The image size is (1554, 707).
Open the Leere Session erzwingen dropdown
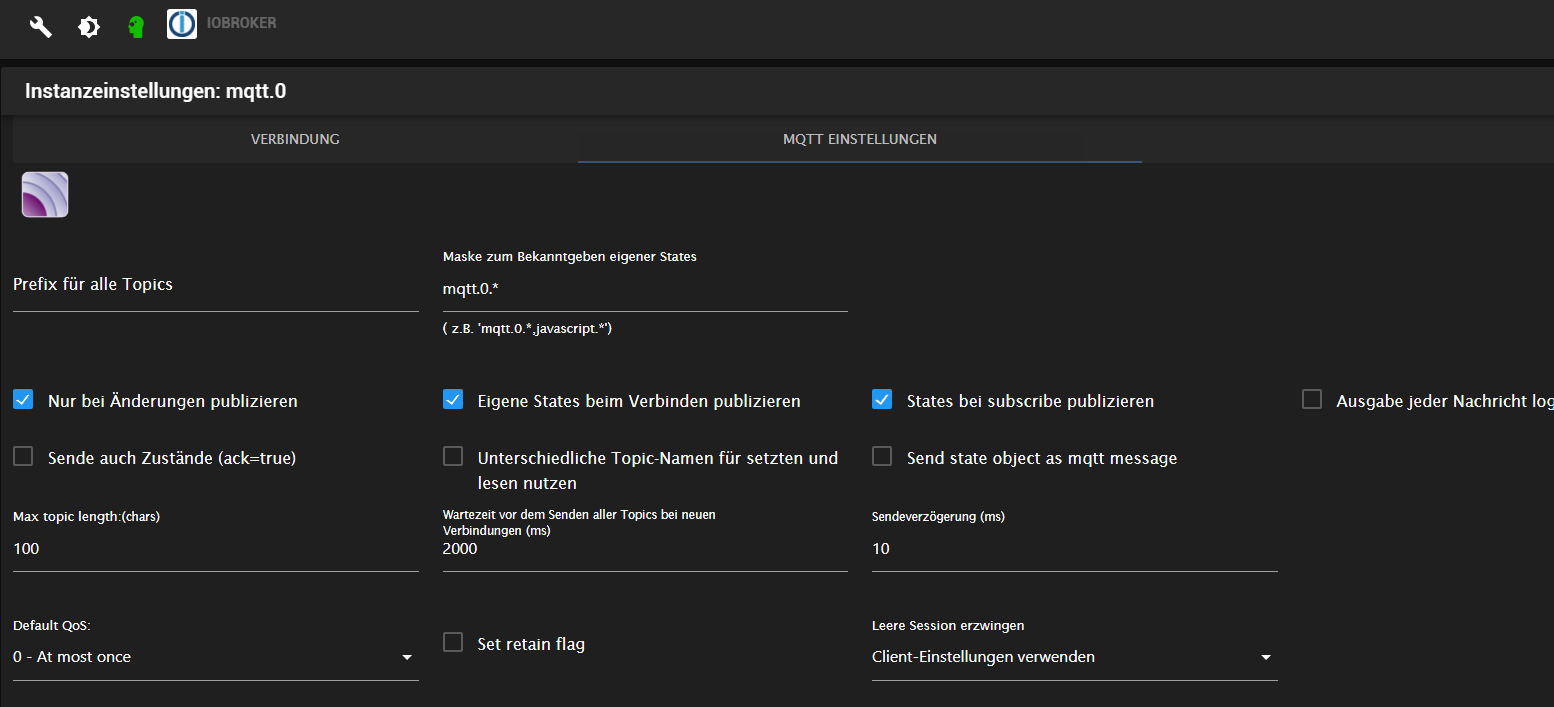(x=1075, y=657)
